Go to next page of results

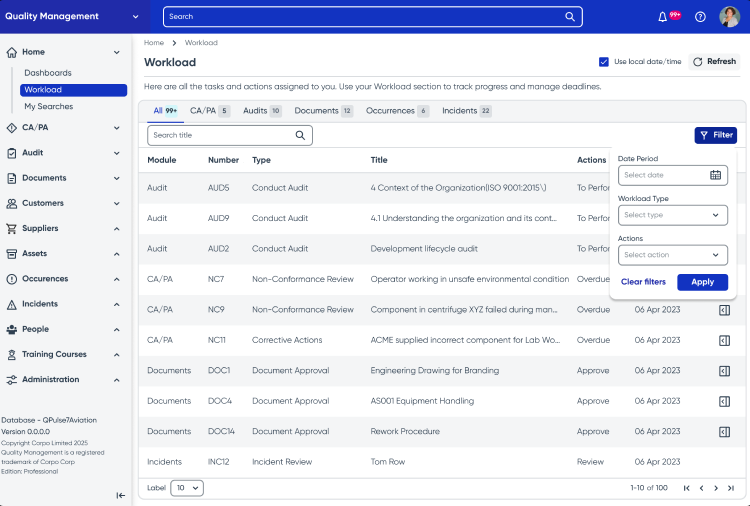[716, 488]
